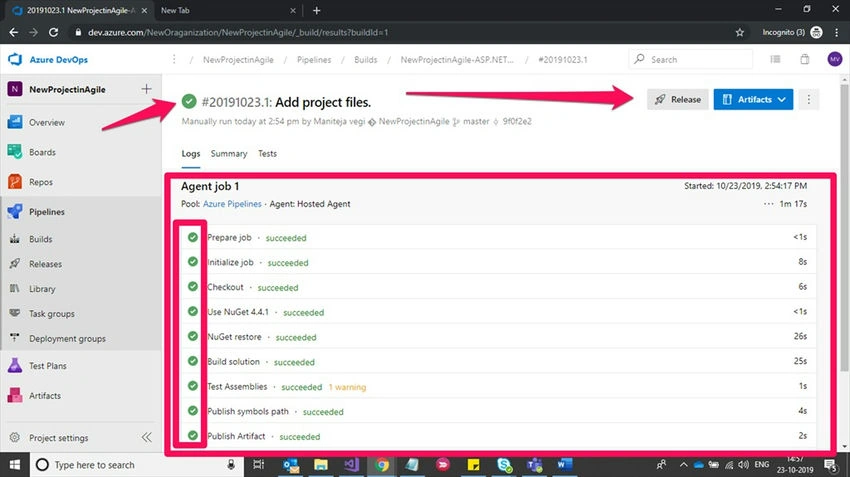Switch to the Tests tab
Viewport: 850px width, 477px height.
pos(267,153)
